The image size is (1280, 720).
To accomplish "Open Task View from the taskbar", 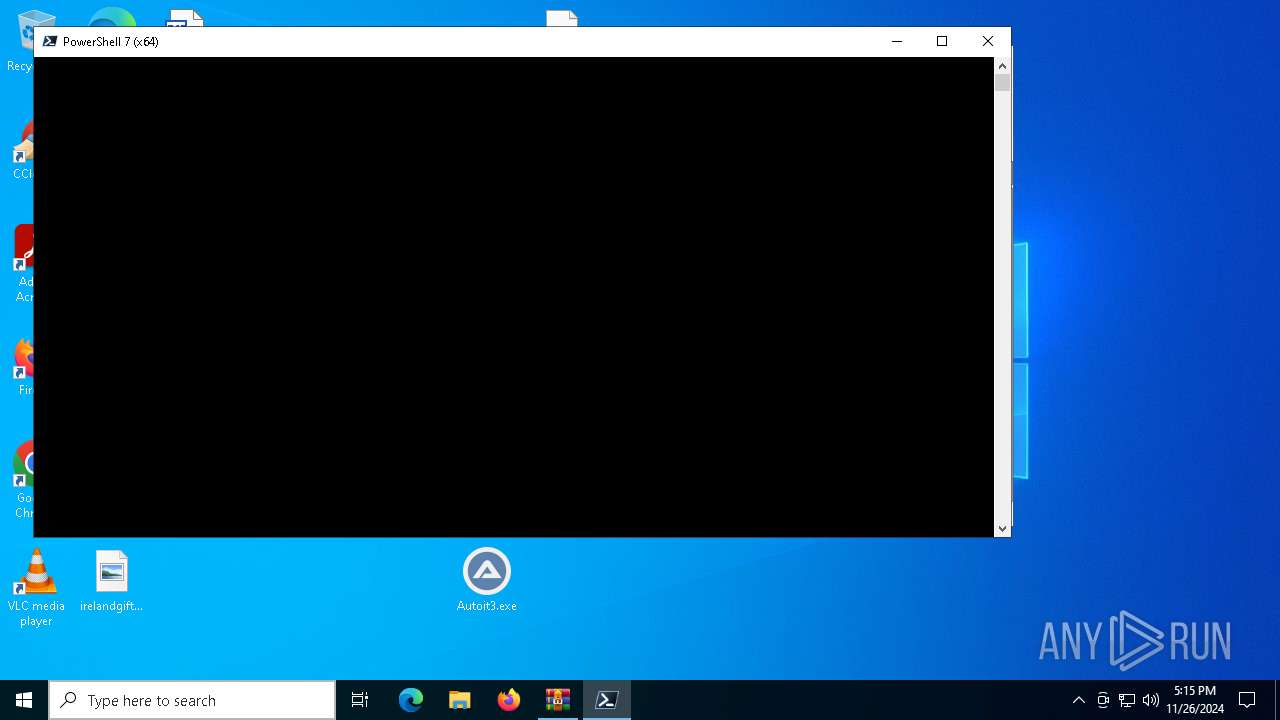I will click(360, 700).
